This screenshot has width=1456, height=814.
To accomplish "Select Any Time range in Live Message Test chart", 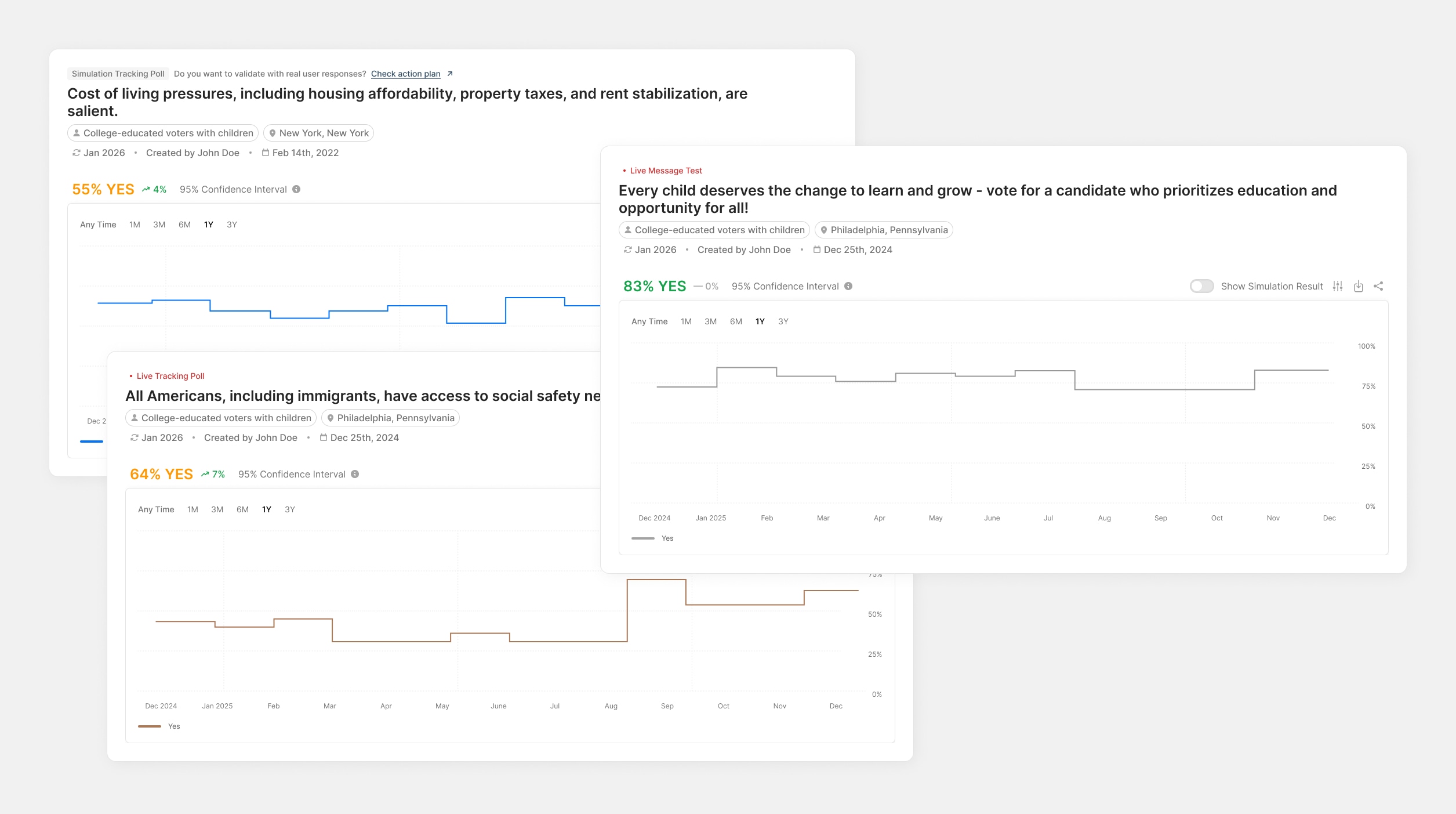I will (649, 321).
